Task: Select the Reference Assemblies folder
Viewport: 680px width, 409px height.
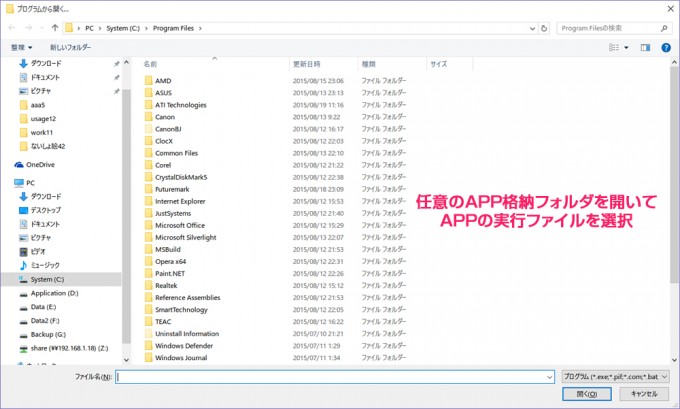Action: click(188, 298)
